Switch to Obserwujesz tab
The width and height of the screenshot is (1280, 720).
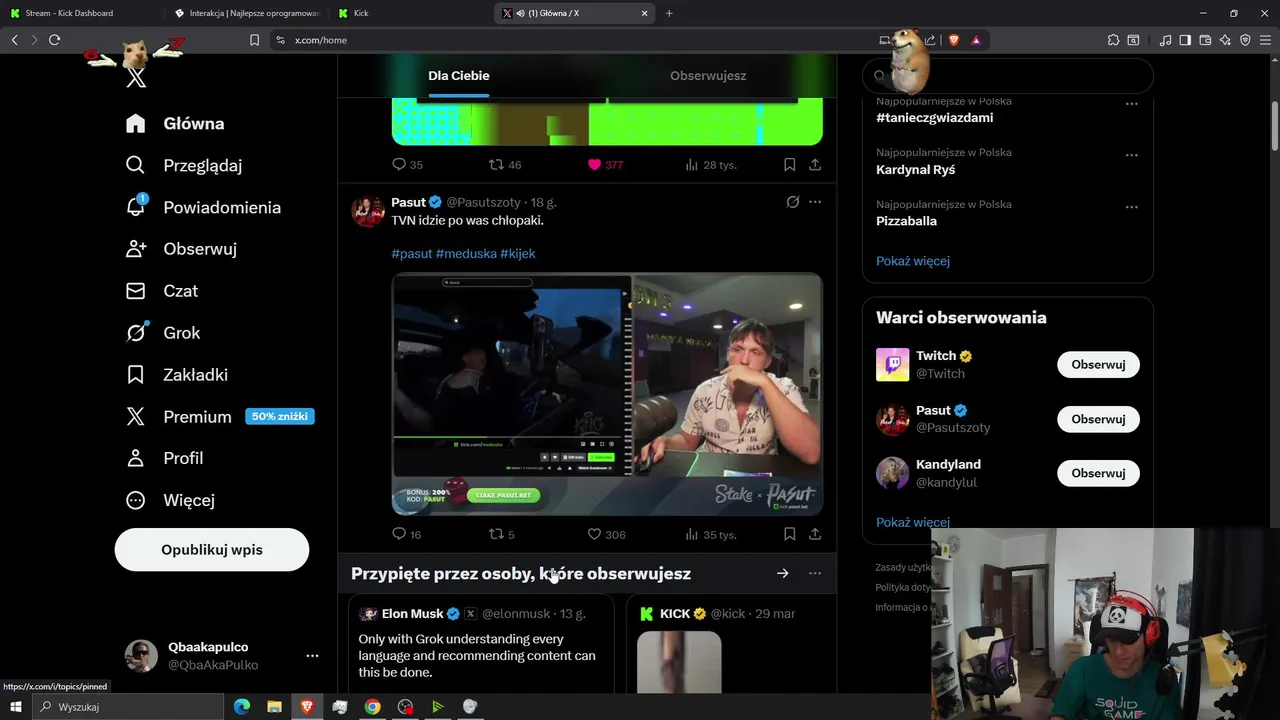pos(708,76)
